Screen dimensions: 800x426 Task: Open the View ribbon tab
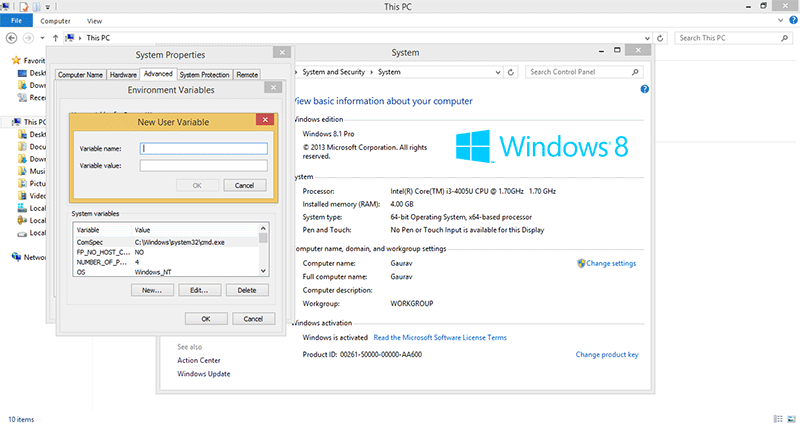click(94, 21)
